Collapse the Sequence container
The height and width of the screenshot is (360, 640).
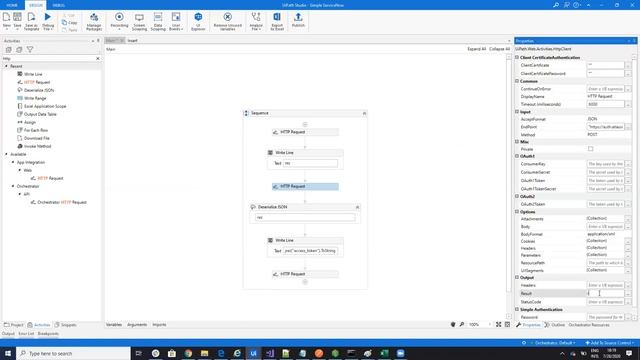[364, 113]
